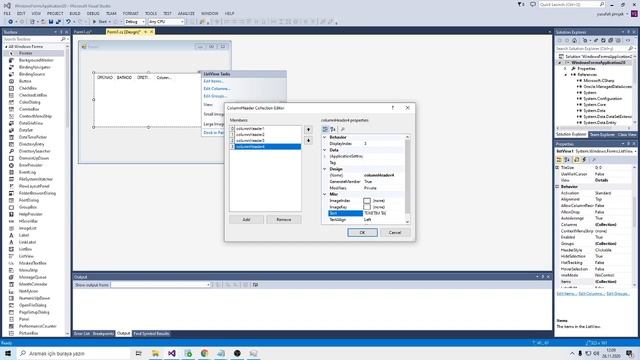The width and height of the screenshot is (640, 360).
Task: Click Alphabetical sort icon in main Properties panel
Action: click(567, 160)
